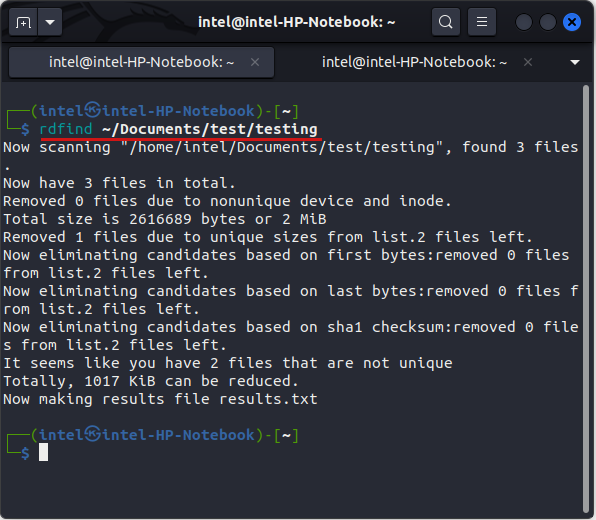Click 'Removed 0 files due to nonunique' line

click(227, 201)
